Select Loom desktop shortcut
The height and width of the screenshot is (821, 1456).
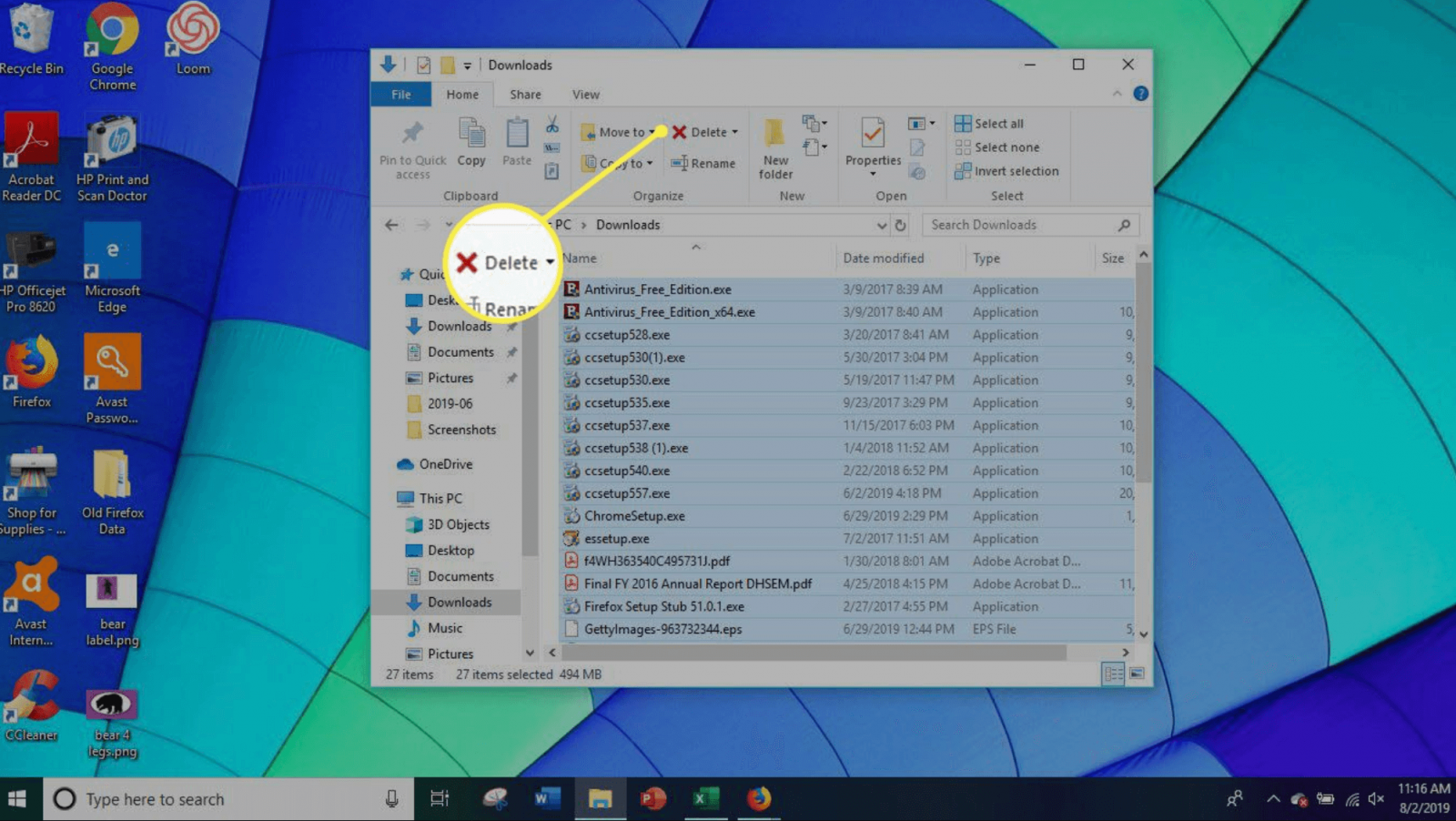(x=193, y=40)
